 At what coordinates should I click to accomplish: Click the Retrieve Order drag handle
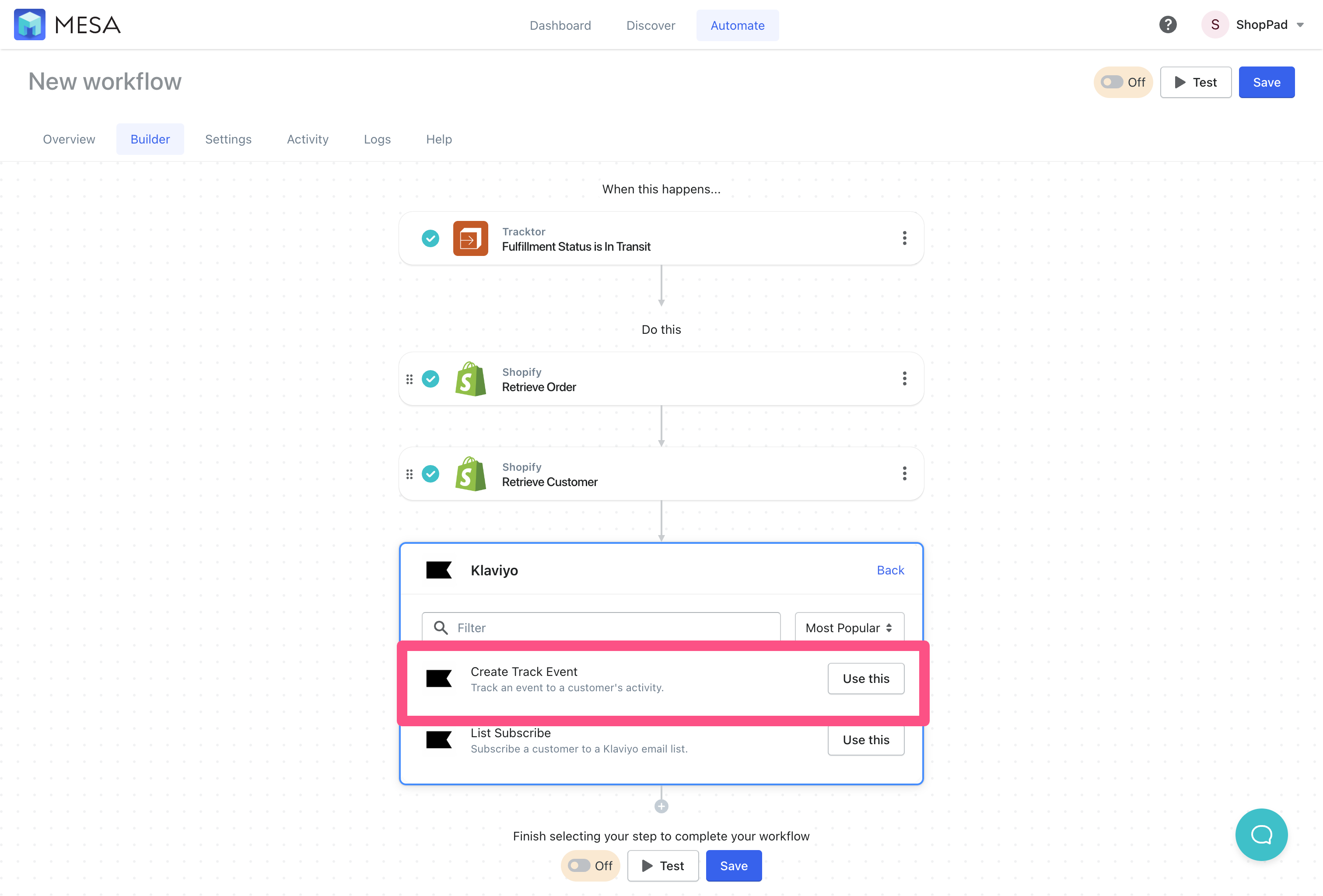pyautogui.click(x=409, y=379)
